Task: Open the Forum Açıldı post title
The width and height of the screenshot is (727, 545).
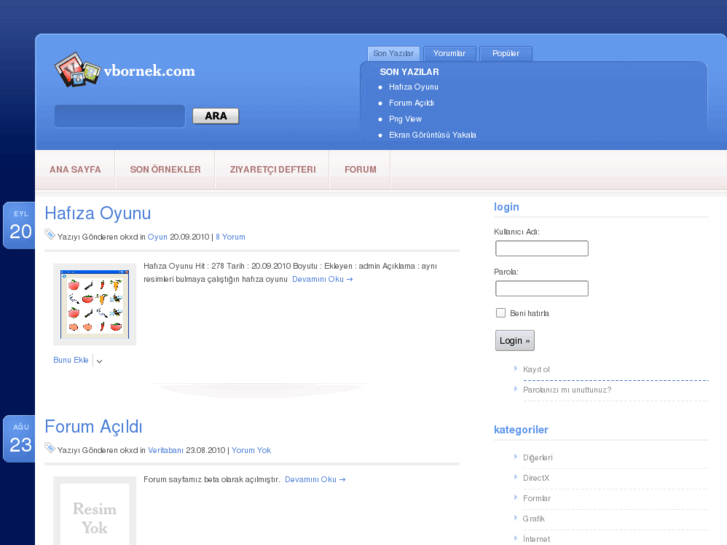Action: point(94,427)
